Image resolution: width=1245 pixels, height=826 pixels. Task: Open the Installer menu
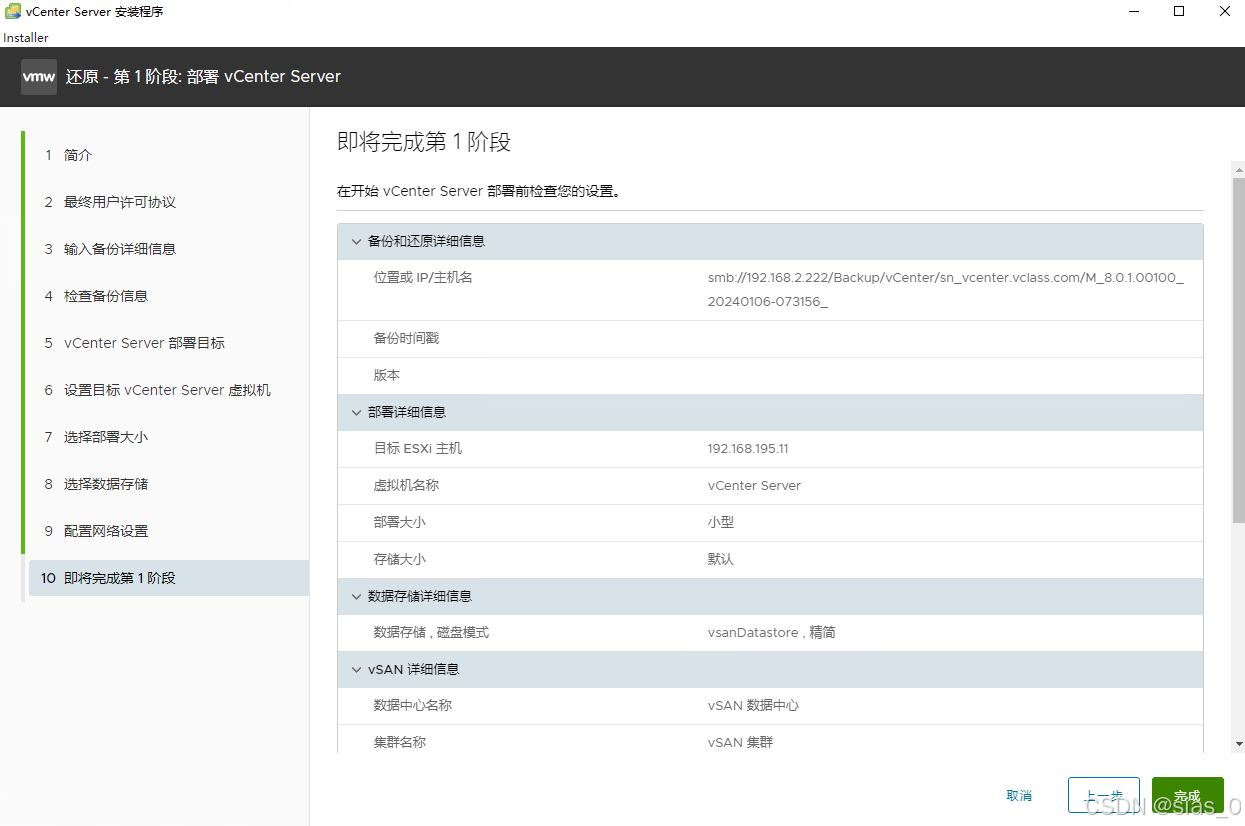[26, 38]
